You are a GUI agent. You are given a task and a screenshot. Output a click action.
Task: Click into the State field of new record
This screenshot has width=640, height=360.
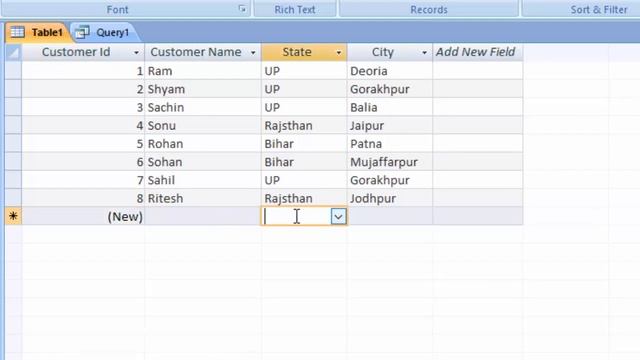click(x=296, y=217)
